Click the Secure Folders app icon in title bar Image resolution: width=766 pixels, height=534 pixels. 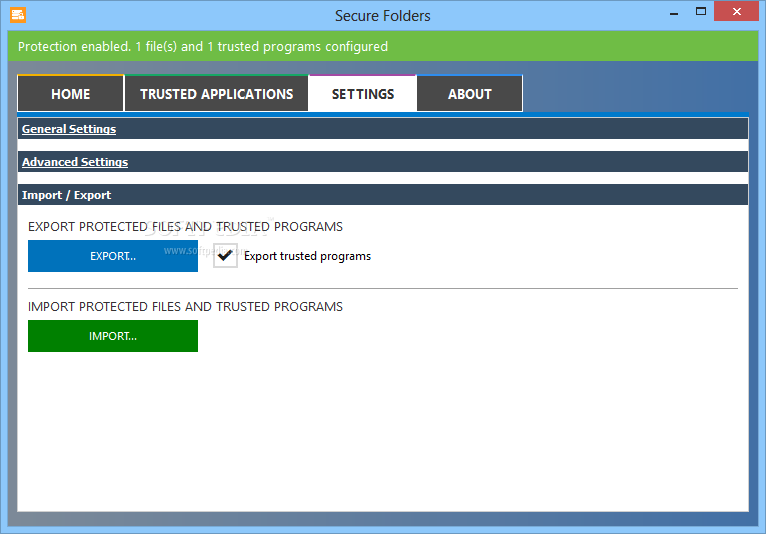coord(18,15)
